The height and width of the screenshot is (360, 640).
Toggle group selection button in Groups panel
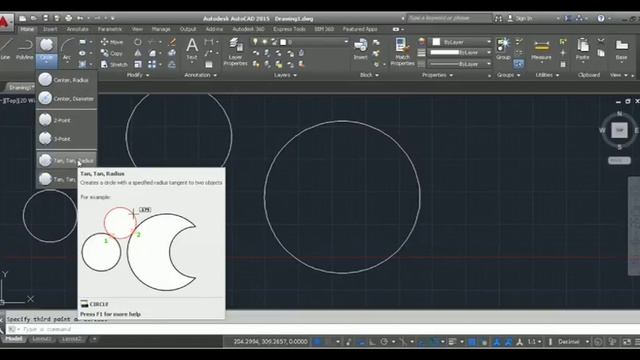tap(519, 64)
